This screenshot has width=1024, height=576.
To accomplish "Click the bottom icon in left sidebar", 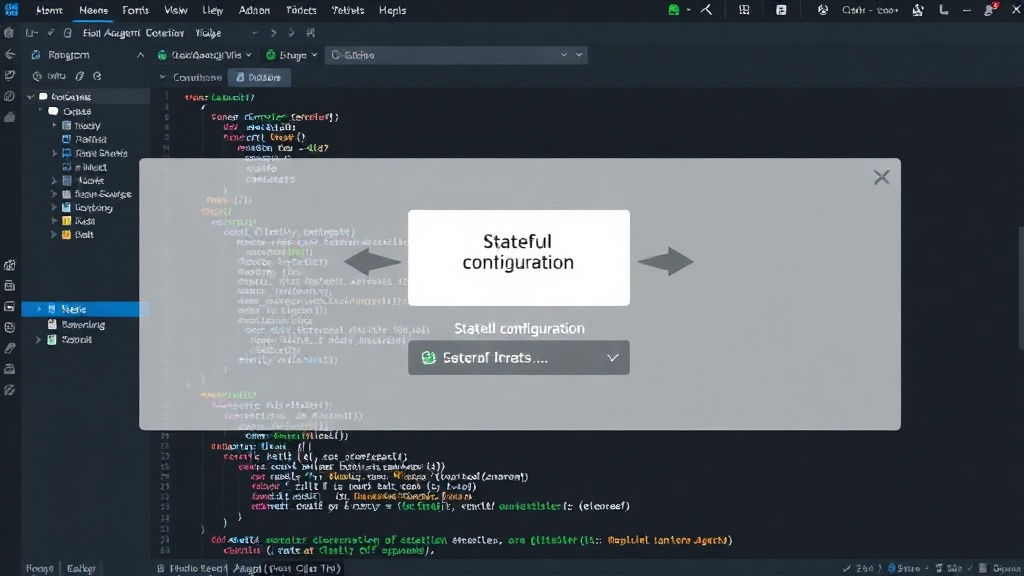I will (10, 390).
